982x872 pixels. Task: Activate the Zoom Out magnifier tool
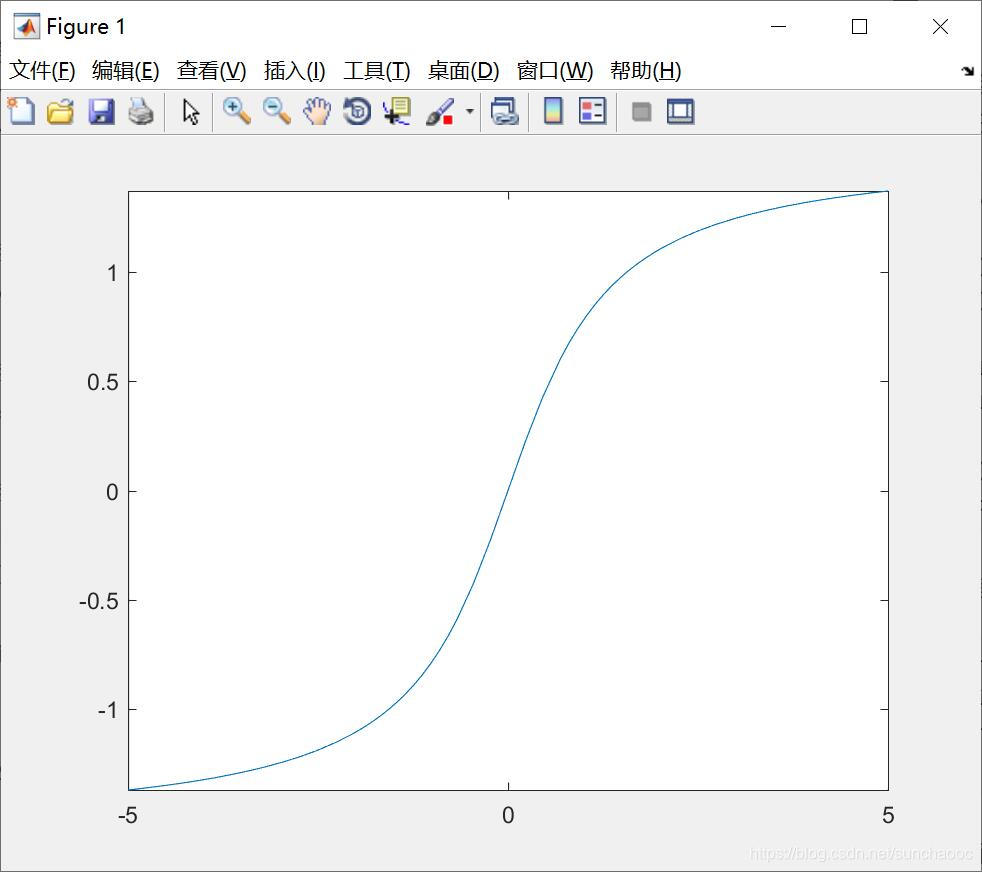tap(277, 112)
